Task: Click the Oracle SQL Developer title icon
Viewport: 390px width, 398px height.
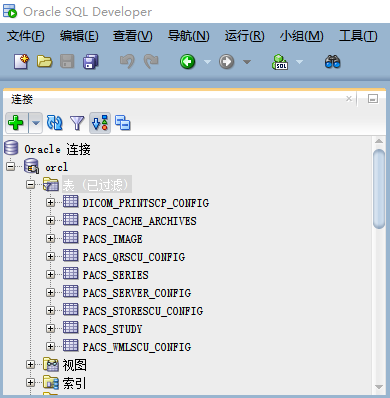Action: point(10,11)
